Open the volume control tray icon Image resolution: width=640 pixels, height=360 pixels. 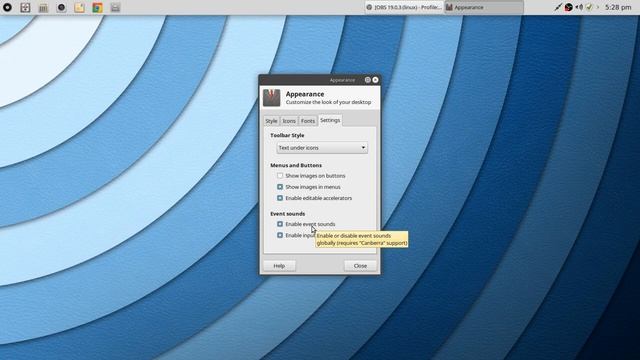pyautogui.click(x=579, y=7)
